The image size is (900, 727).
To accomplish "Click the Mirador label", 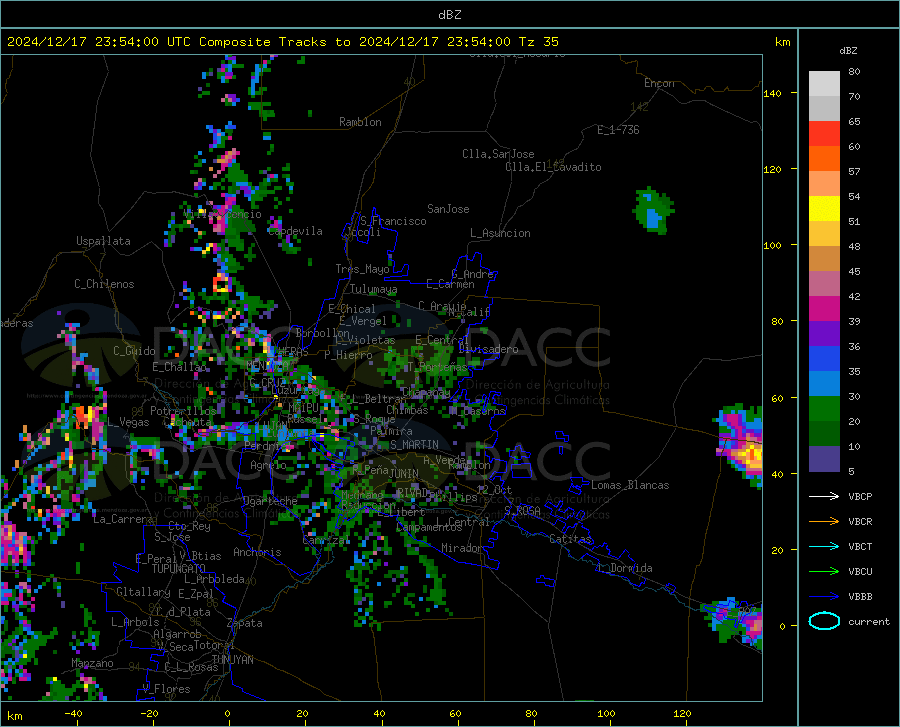I will pyautogui.click(x=462, y=548).
